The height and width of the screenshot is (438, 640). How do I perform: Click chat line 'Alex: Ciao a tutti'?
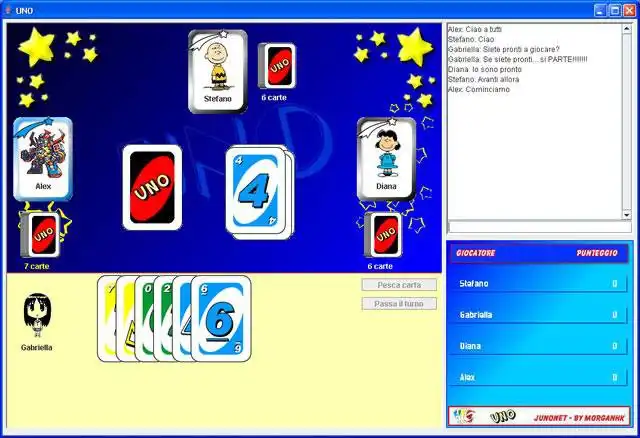point(475,29)
